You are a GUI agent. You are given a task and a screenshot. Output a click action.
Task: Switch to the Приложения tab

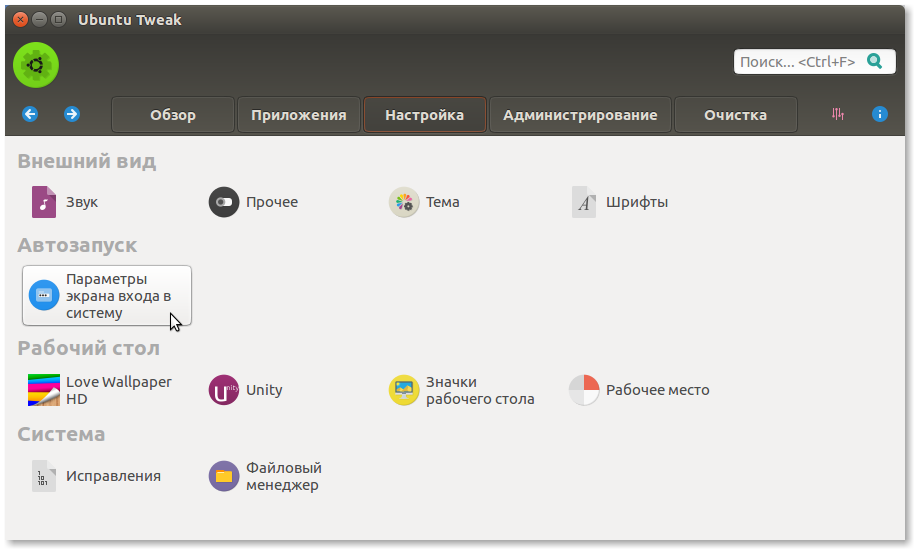click(299, 115)
